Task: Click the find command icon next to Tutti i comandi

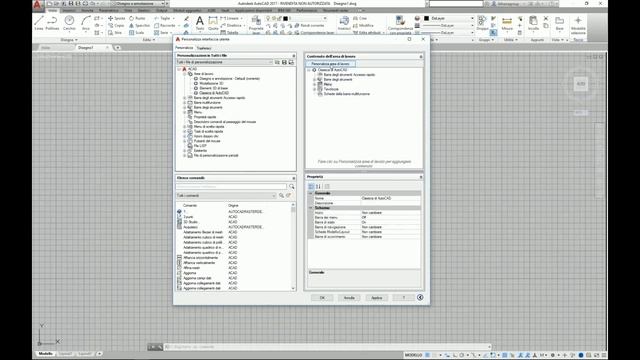Action: pos(281,196)
